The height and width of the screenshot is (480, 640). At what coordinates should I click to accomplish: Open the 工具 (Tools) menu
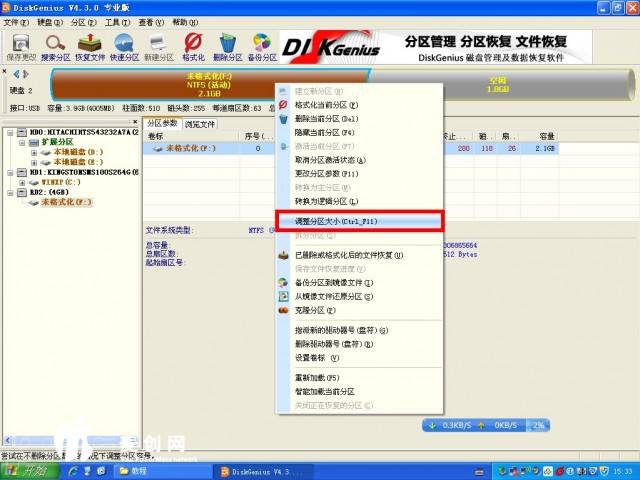point(116,21)
